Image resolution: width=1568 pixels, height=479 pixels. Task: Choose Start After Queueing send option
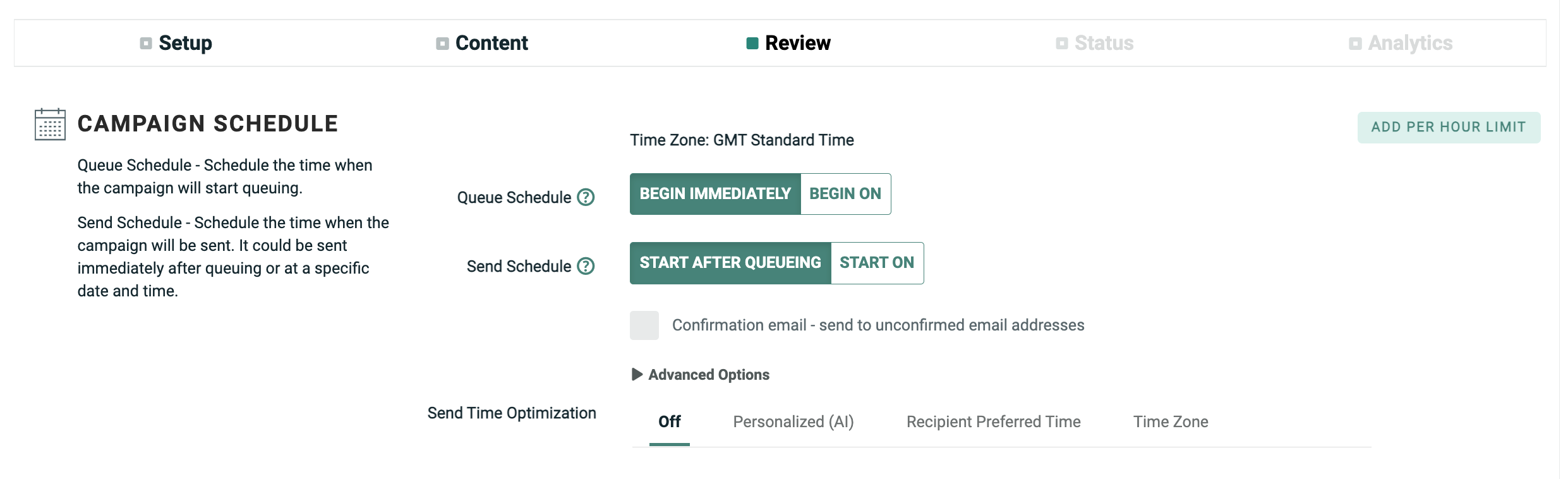tap(730, 263)
